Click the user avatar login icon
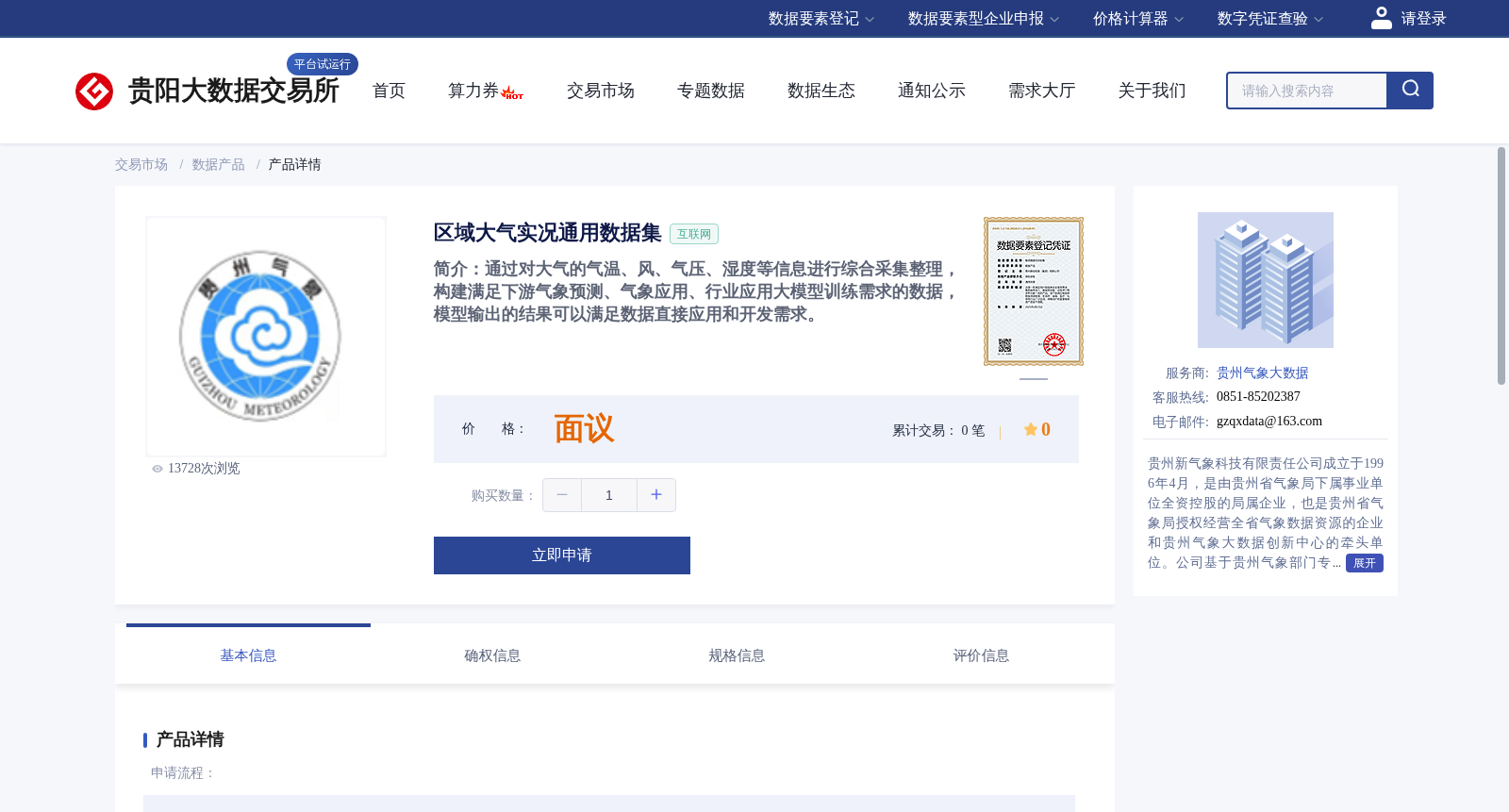Viewport: 1509px width, 812px height. tap(1381, 18)
